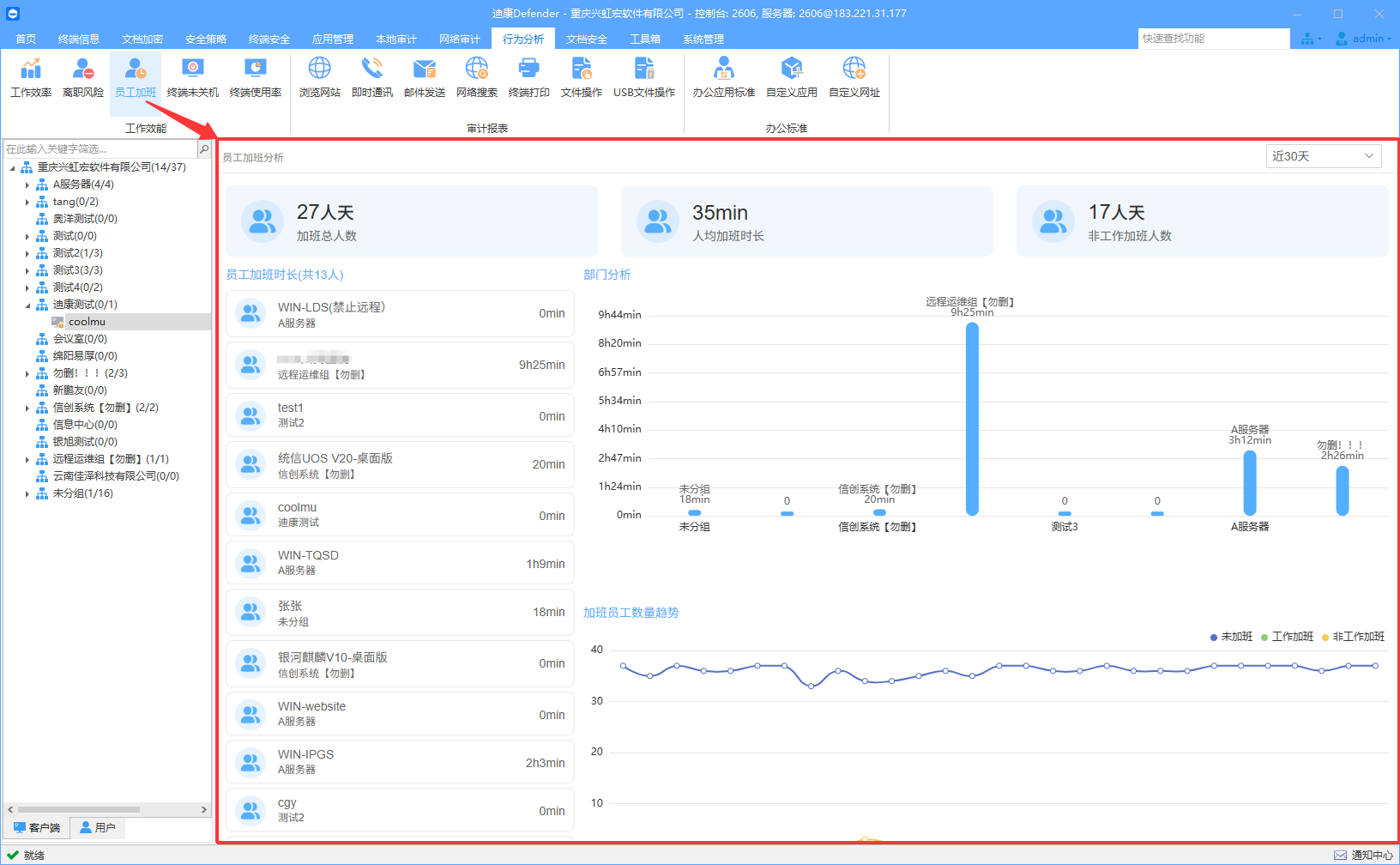Open the 自定义应用 icon
This screenshot has width=1400, height=865.
(792, 77)
